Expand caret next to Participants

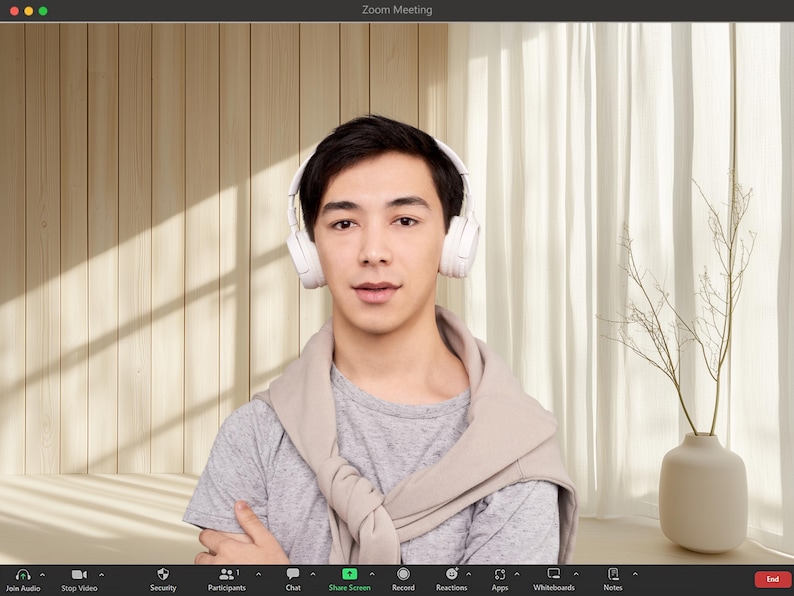[259, 574]
